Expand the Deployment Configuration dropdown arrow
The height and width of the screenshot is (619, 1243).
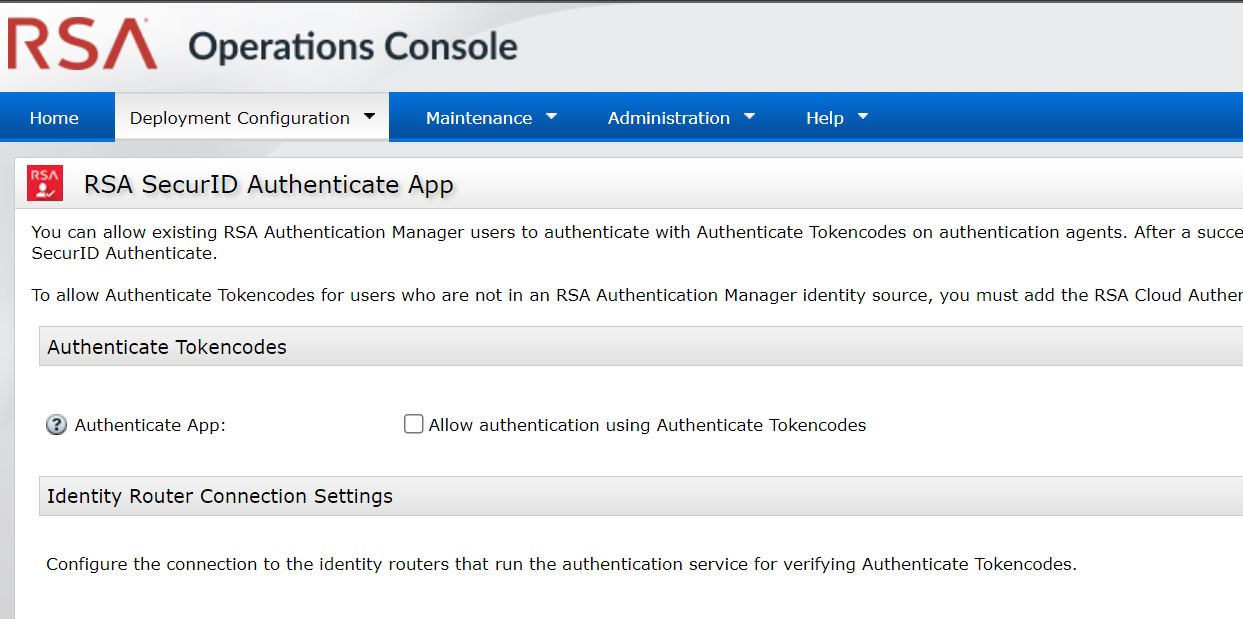pyautogui.click(x=369, y=117)
